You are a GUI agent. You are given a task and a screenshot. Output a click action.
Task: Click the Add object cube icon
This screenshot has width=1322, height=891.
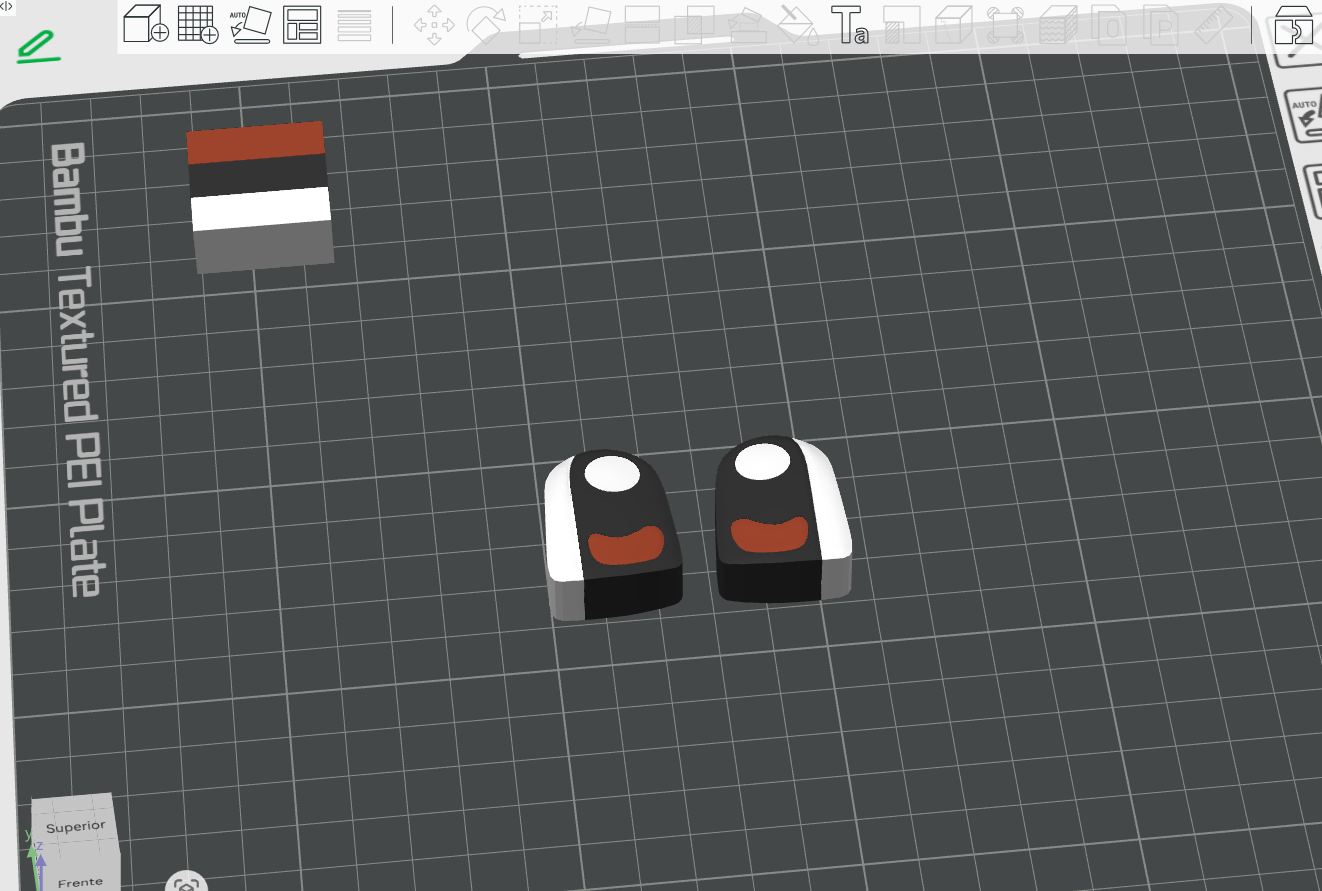[x=145, y=24]
